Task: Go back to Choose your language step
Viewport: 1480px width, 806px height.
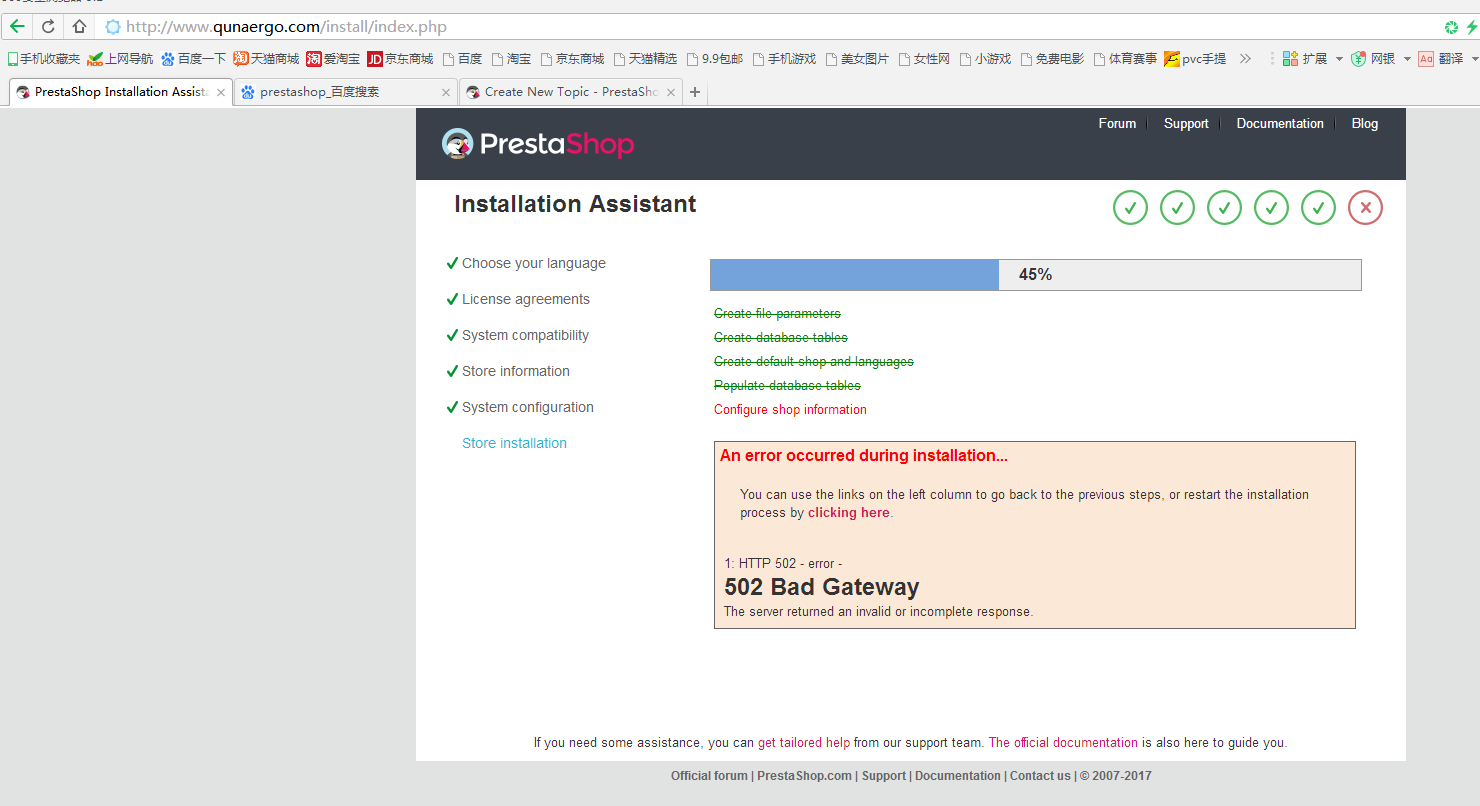Action: [x=534, y=263]
